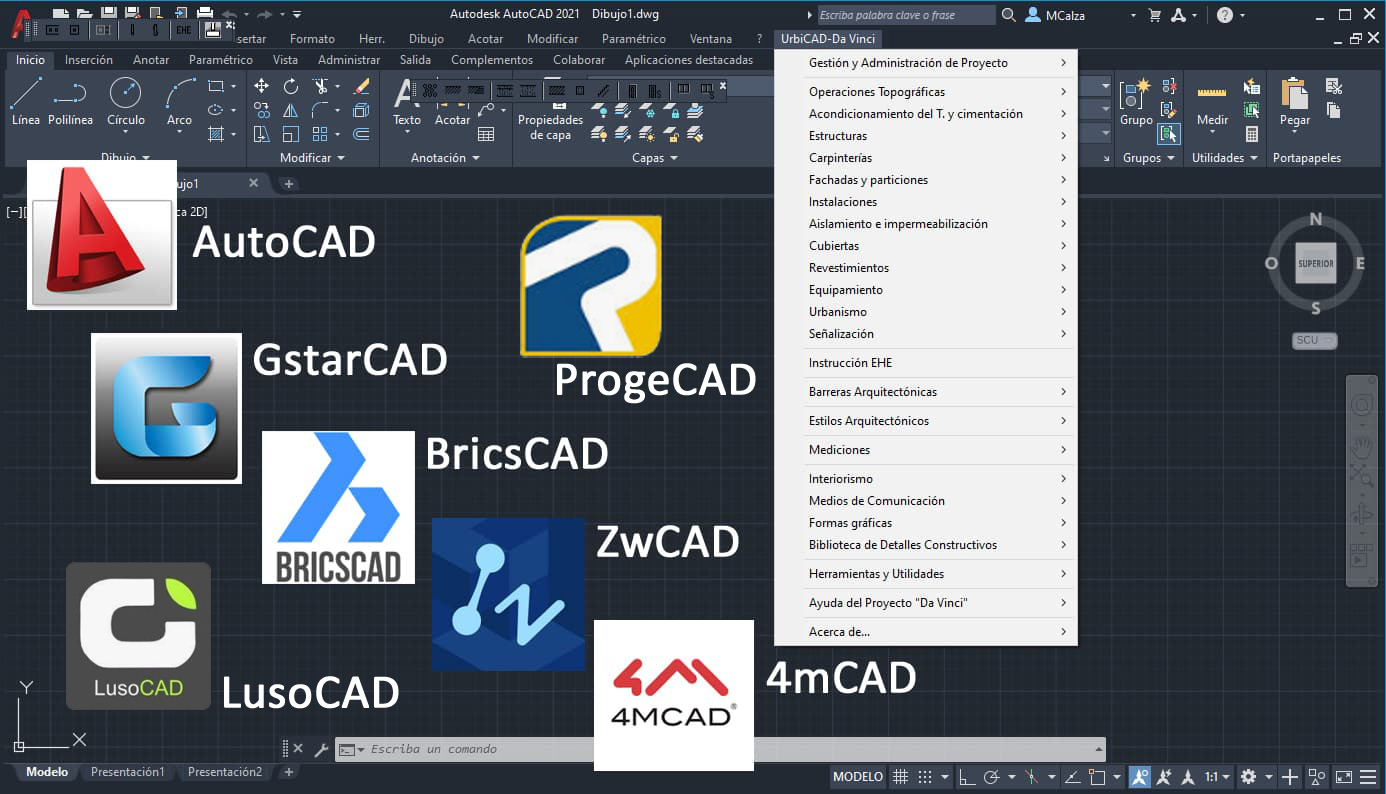Click the Grupo icon

[1136, 101]
